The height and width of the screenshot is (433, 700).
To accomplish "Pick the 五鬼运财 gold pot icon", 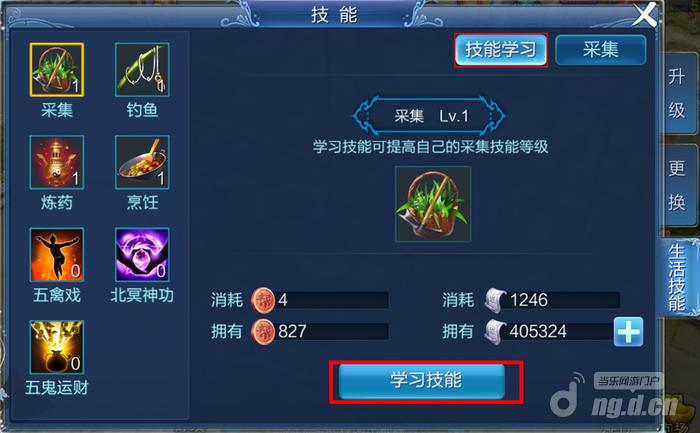I will [x=57, y=347].
